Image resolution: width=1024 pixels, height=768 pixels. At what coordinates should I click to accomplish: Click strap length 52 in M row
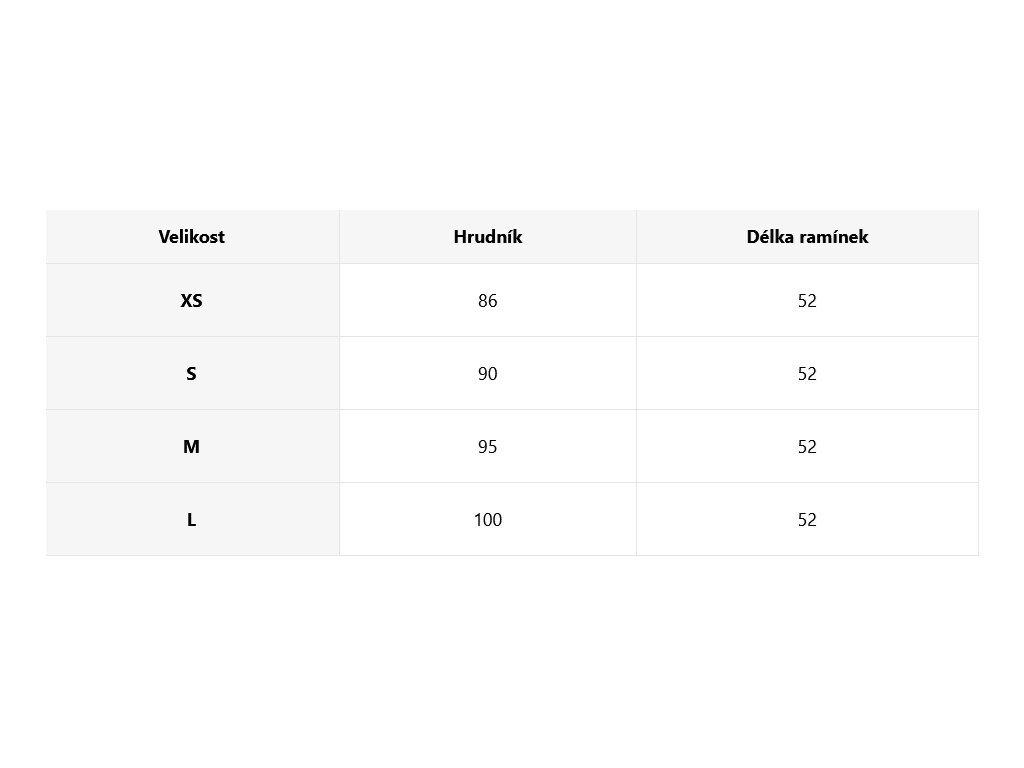(x=807, y=447)
